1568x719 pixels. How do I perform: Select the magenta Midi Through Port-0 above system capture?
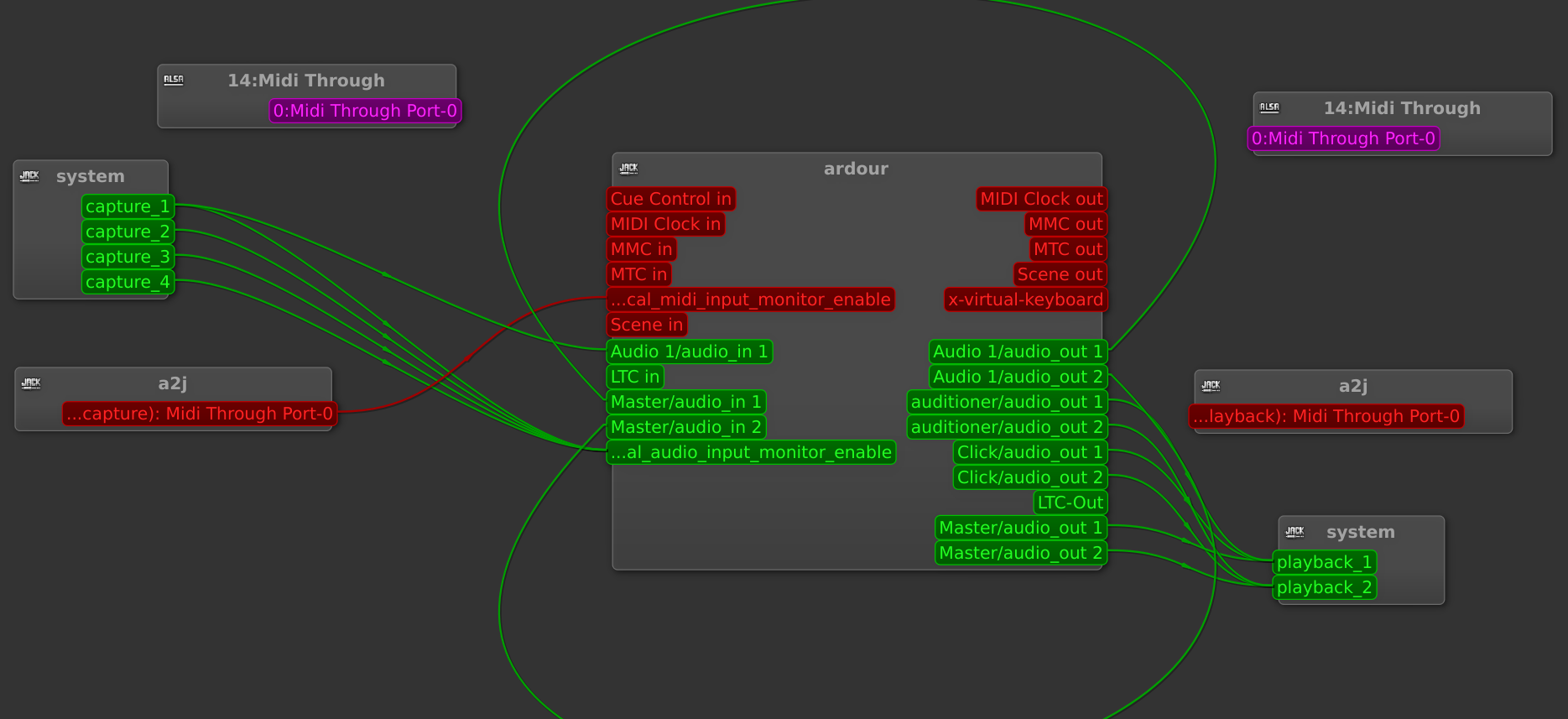pos(365,111)
